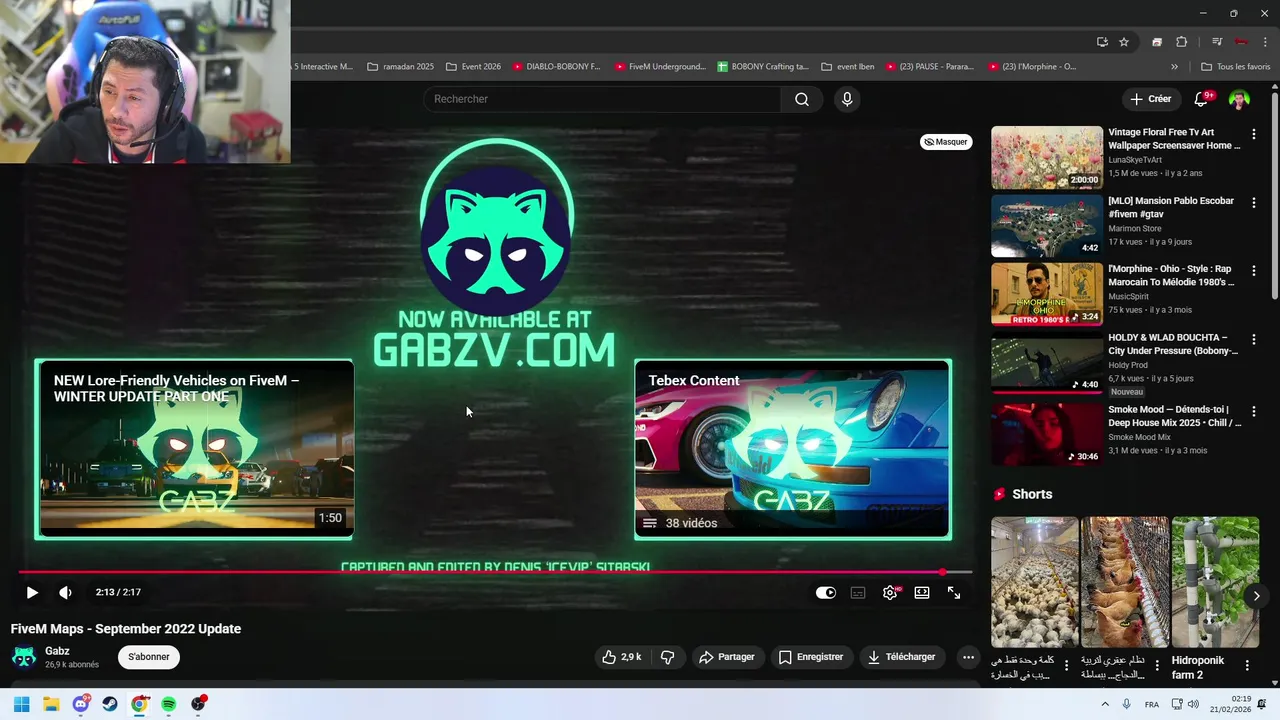Like the video with 2,9 k likes
This screenshot has width=1280, height=720.
tap(621, 657)
